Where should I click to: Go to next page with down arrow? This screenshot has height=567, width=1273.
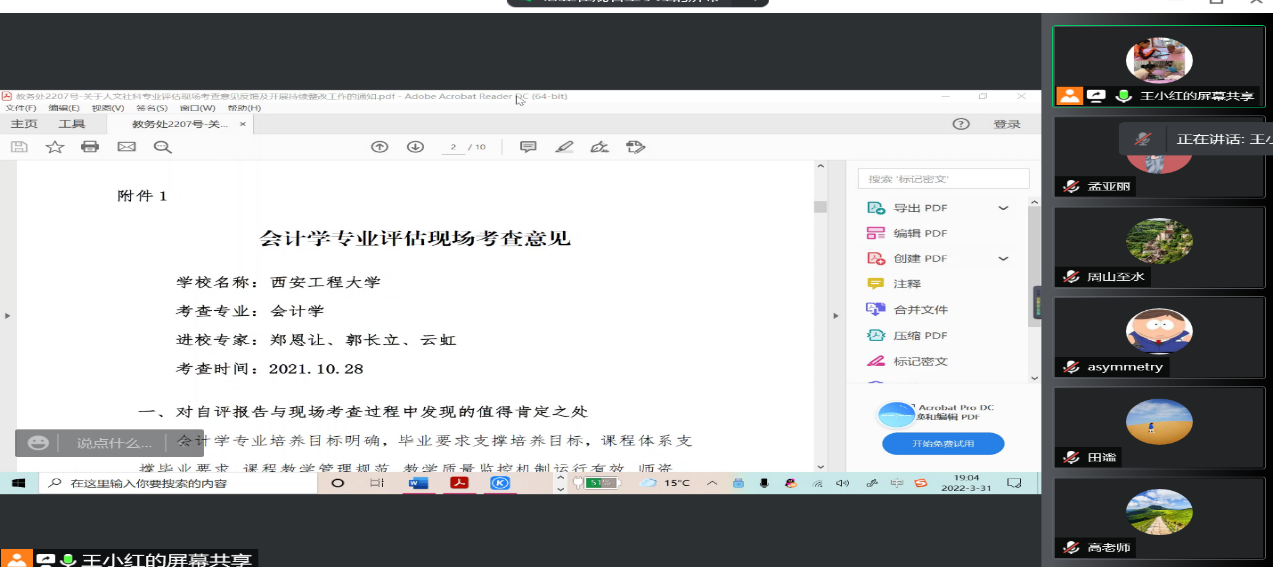[415, 147]
